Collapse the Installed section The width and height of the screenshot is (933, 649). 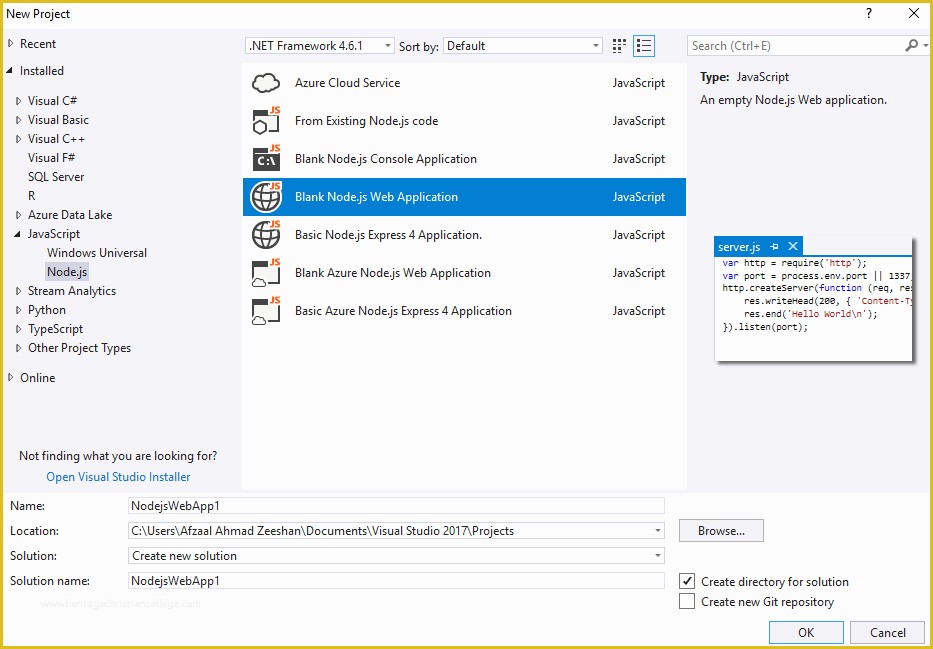point(10,71)
